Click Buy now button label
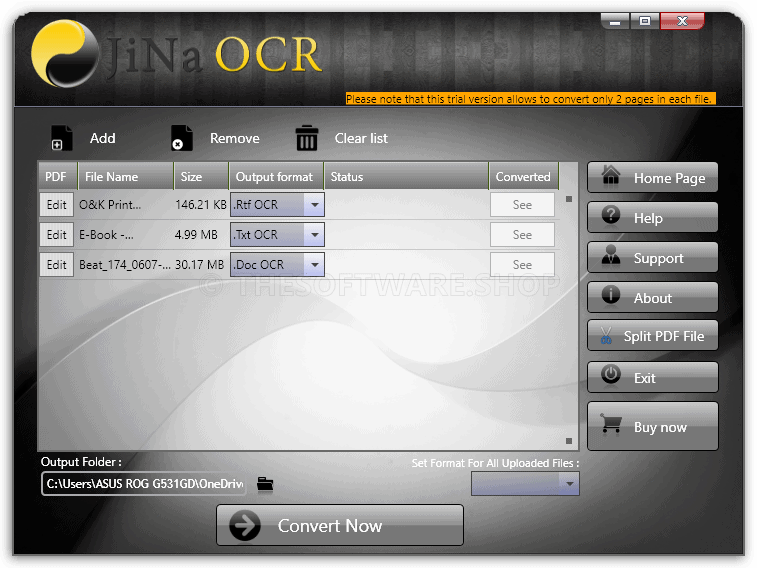Screen dimensions: 757x568 660,428
